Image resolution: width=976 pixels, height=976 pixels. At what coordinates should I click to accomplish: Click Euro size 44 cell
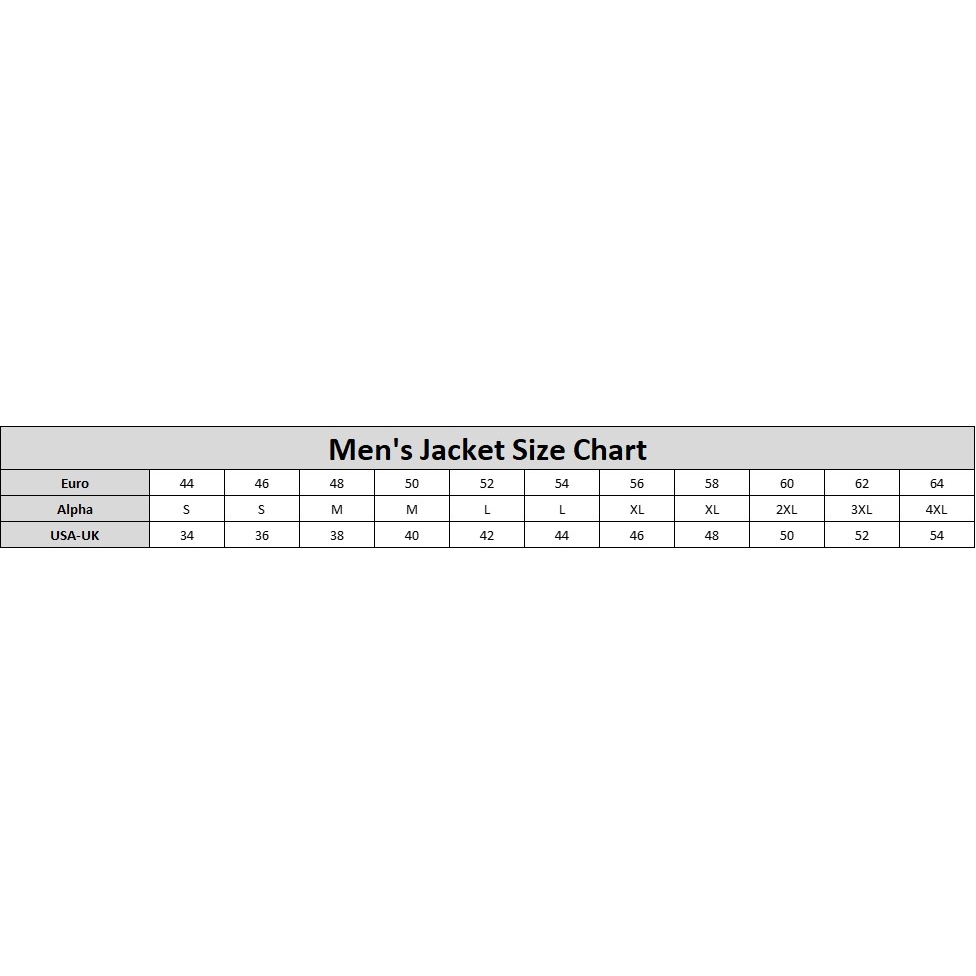click(187, 483)
